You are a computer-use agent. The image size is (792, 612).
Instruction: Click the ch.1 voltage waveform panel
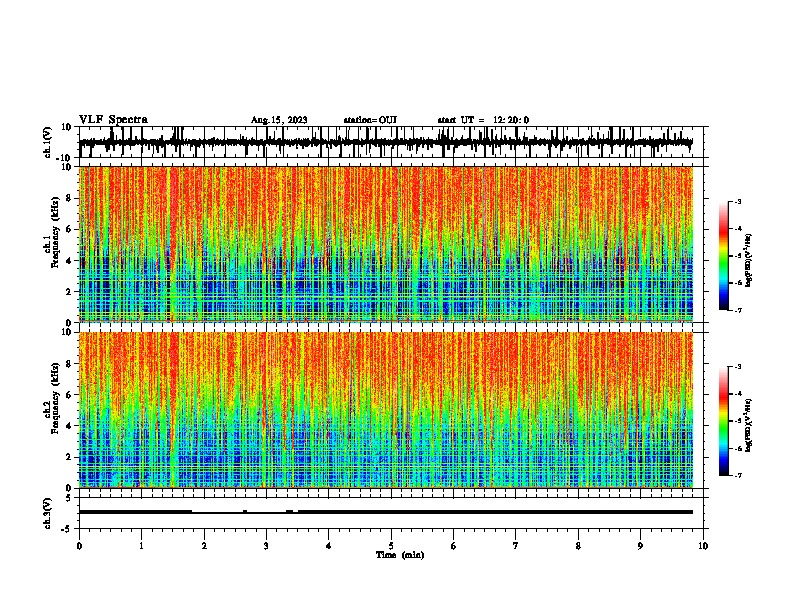pyautogui.click(x=393, y=142)
